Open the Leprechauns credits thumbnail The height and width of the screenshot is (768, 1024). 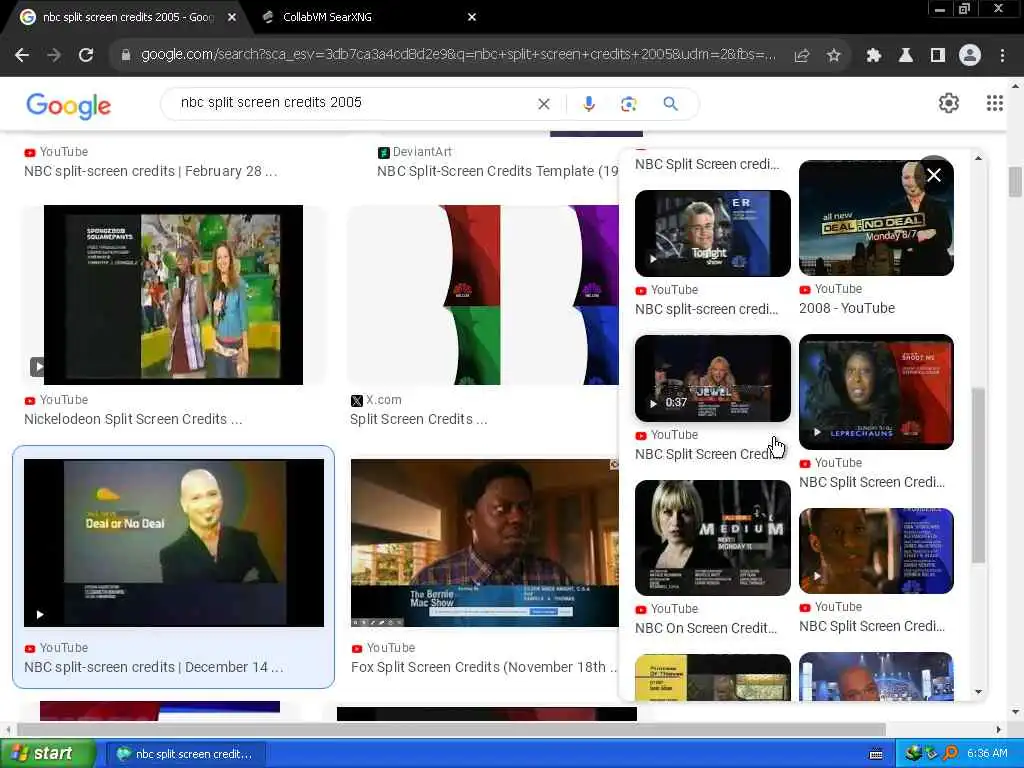876,392
